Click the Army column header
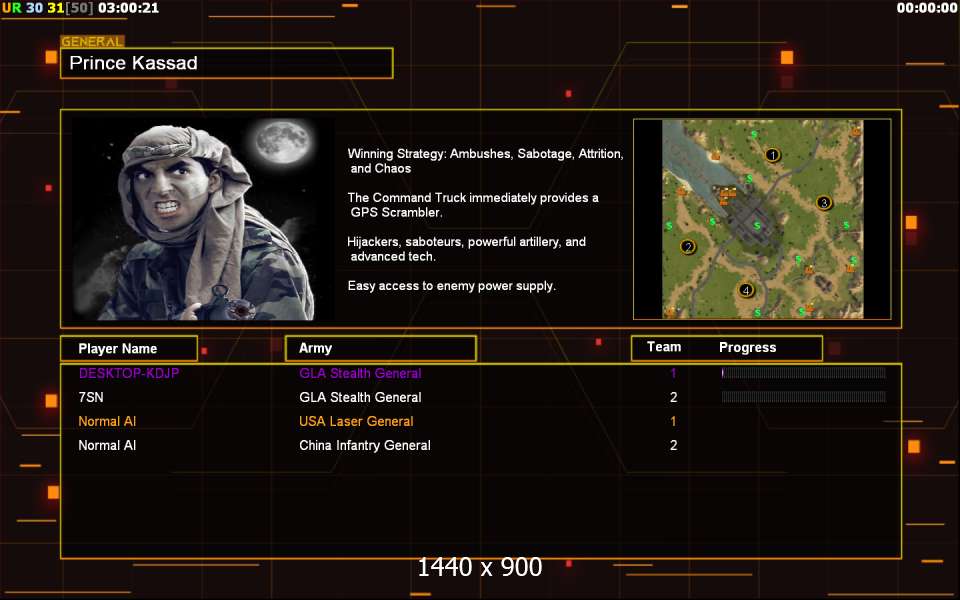 pos(381,348)
